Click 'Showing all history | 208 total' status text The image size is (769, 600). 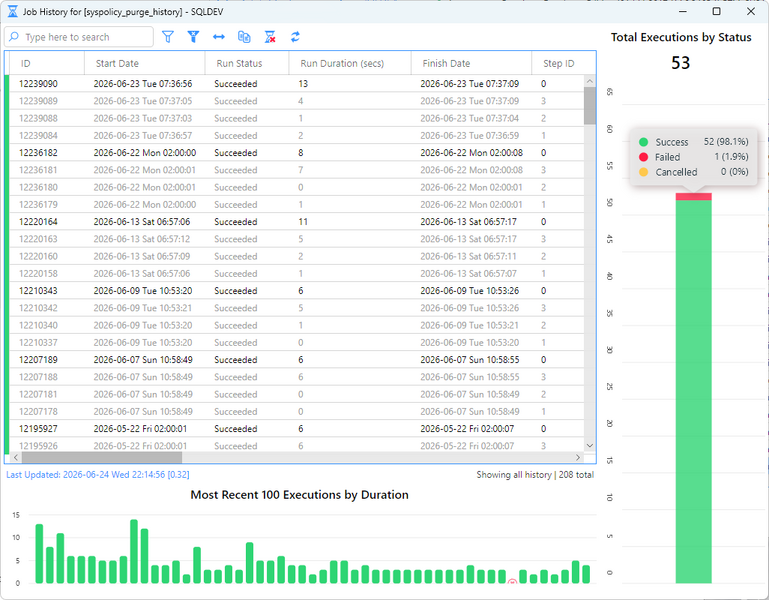coord(535,474)
